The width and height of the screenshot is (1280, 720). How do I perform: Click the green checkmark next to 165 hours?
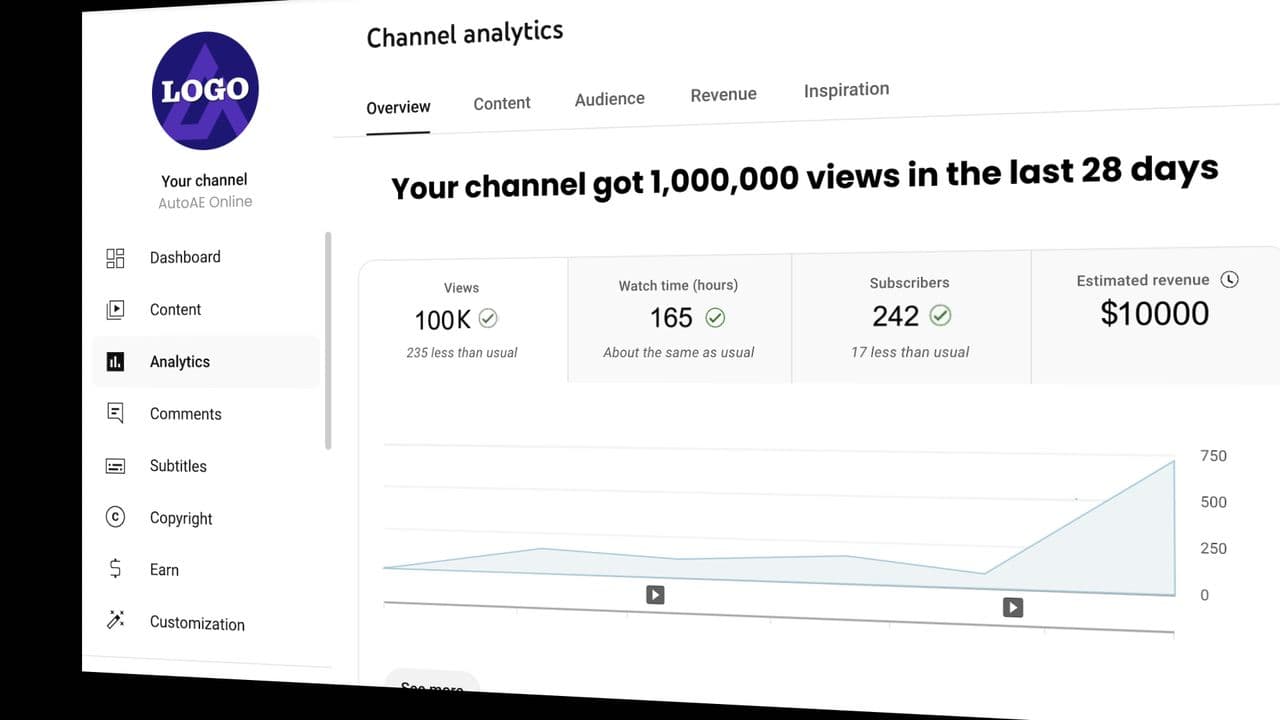715,318
